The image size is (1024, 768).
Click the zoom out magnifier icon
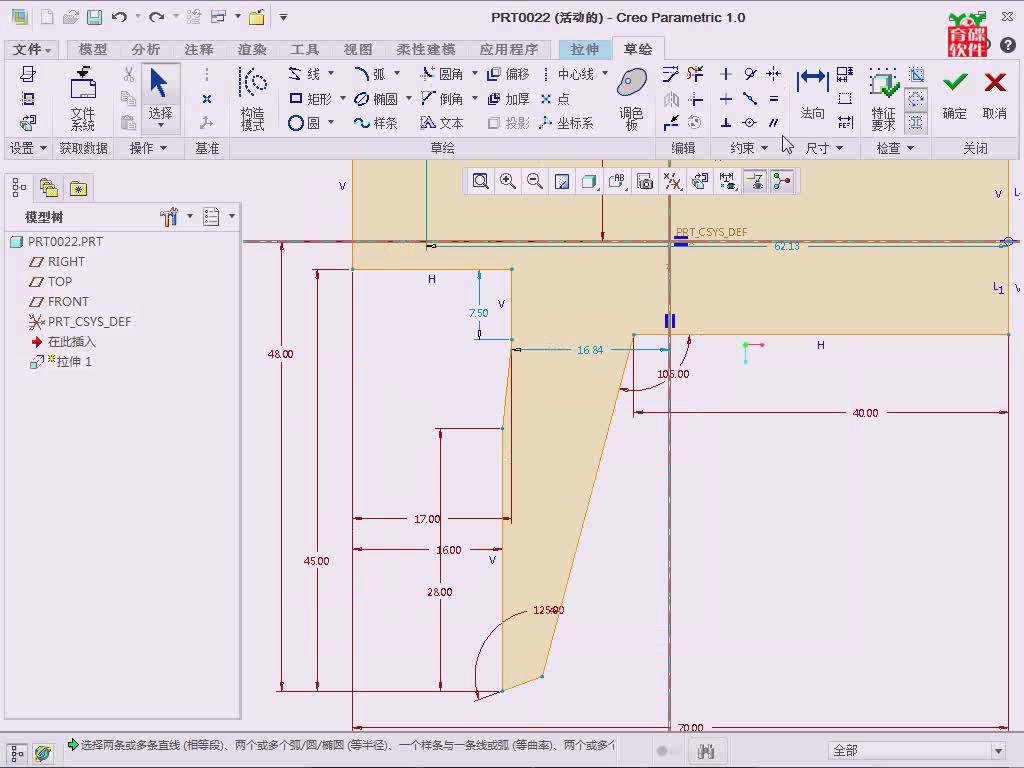coord(535,181)
